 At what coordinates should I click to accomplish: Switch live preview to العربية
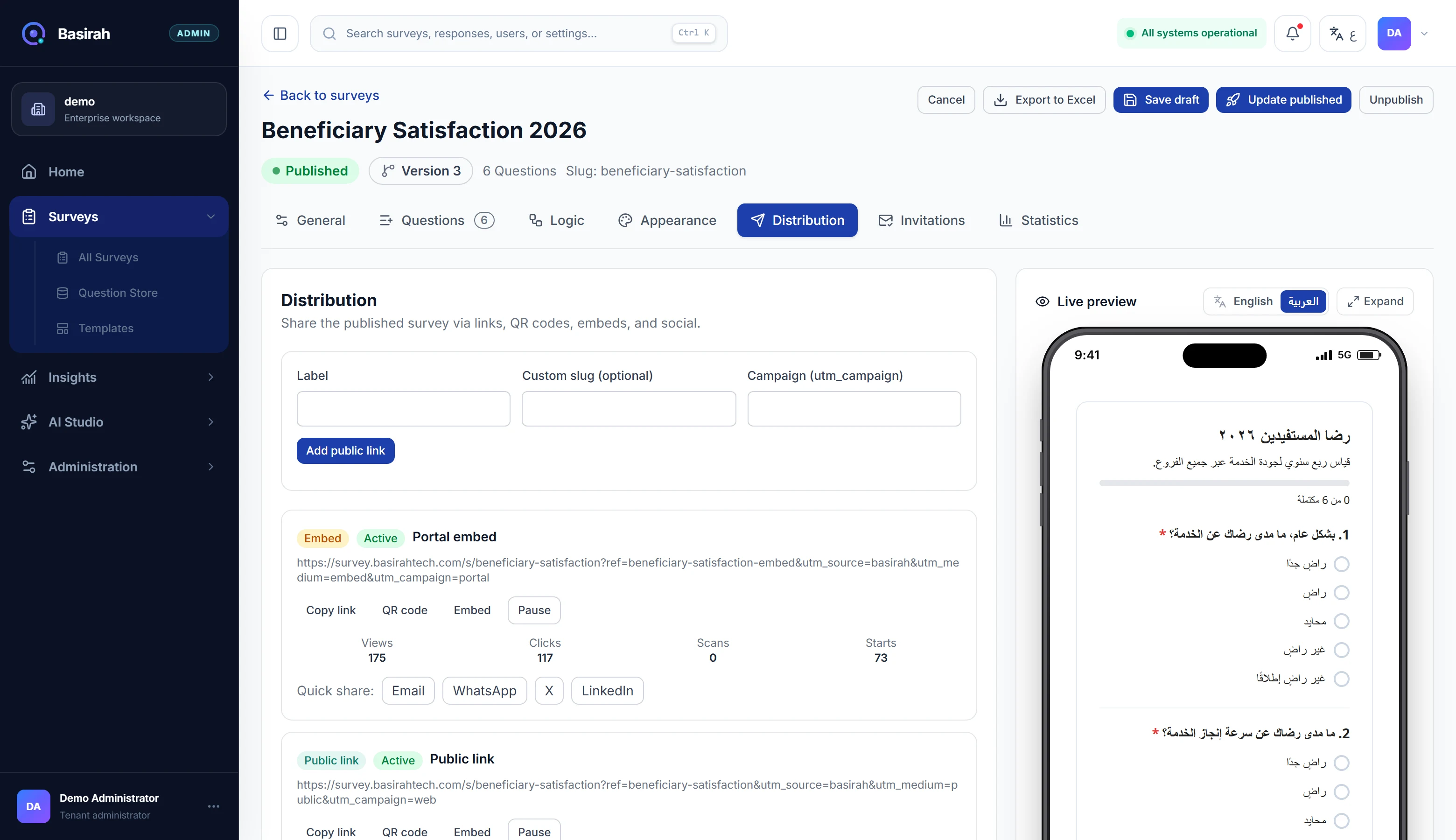(1303, 302)
